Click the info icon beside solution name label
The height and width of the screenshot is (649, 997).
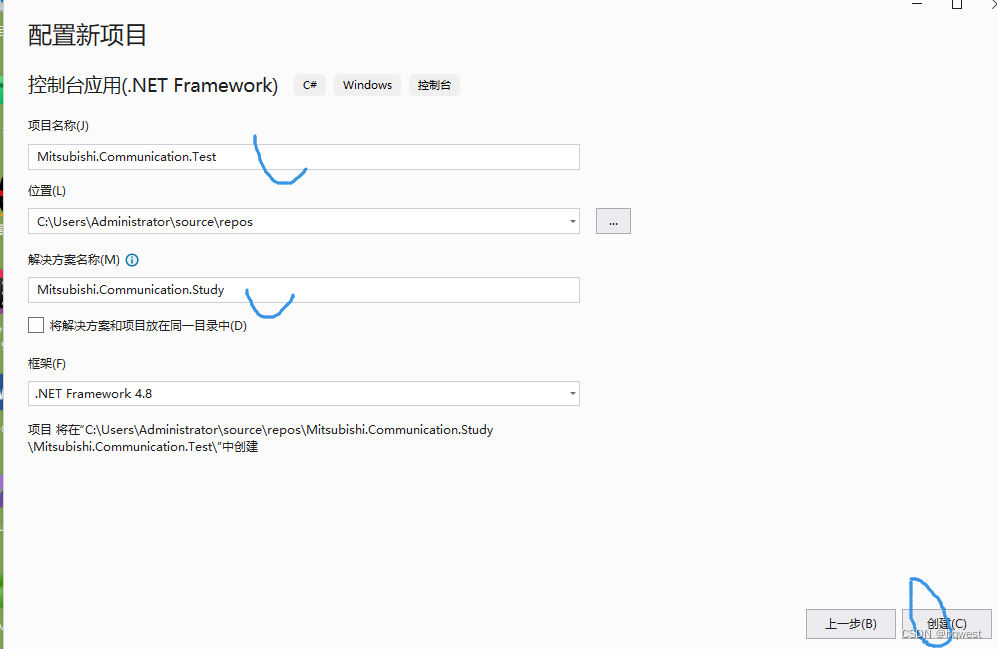coord(132,260)
